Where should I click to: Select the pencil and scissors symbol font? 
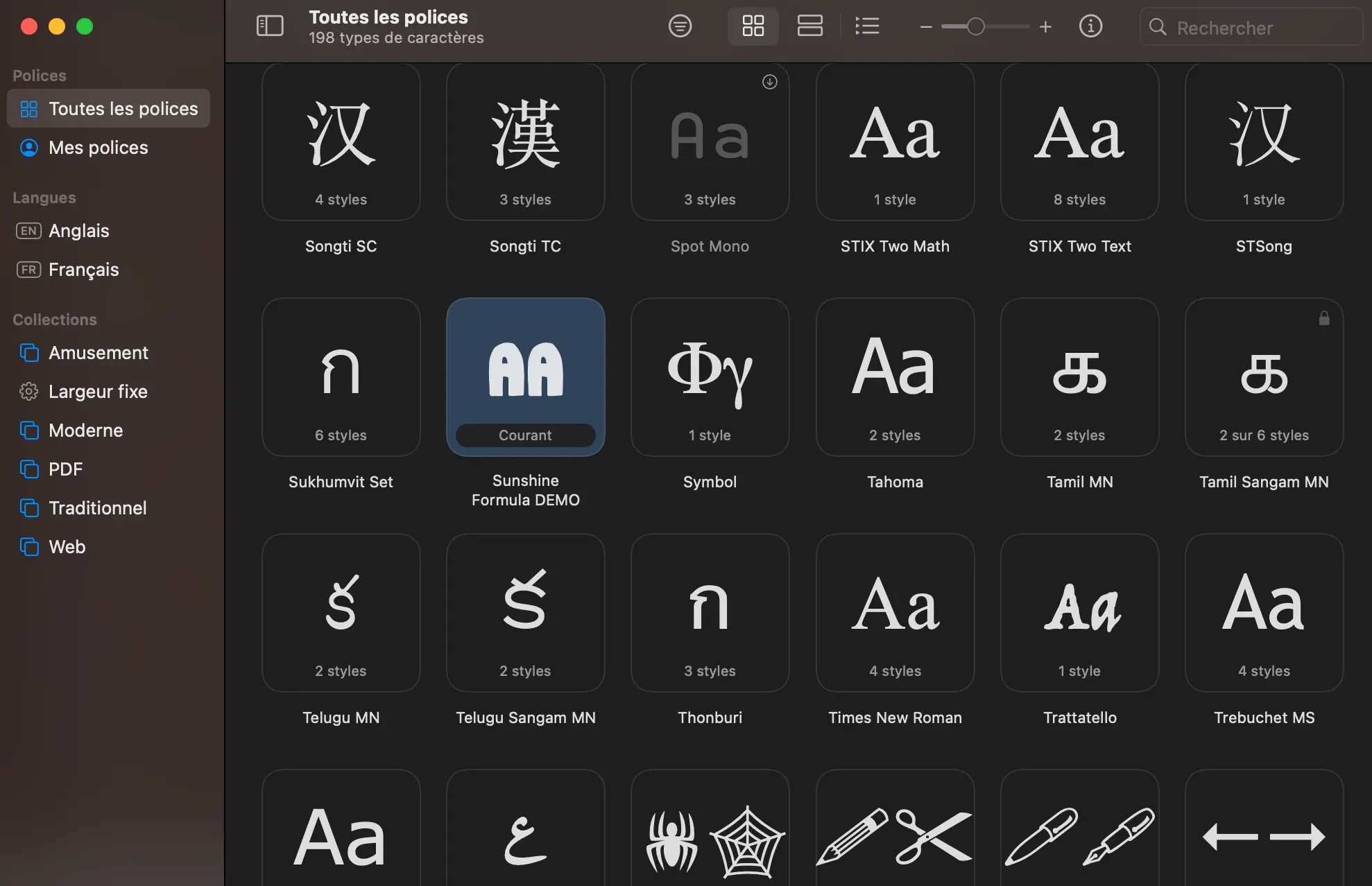point(895,828)
